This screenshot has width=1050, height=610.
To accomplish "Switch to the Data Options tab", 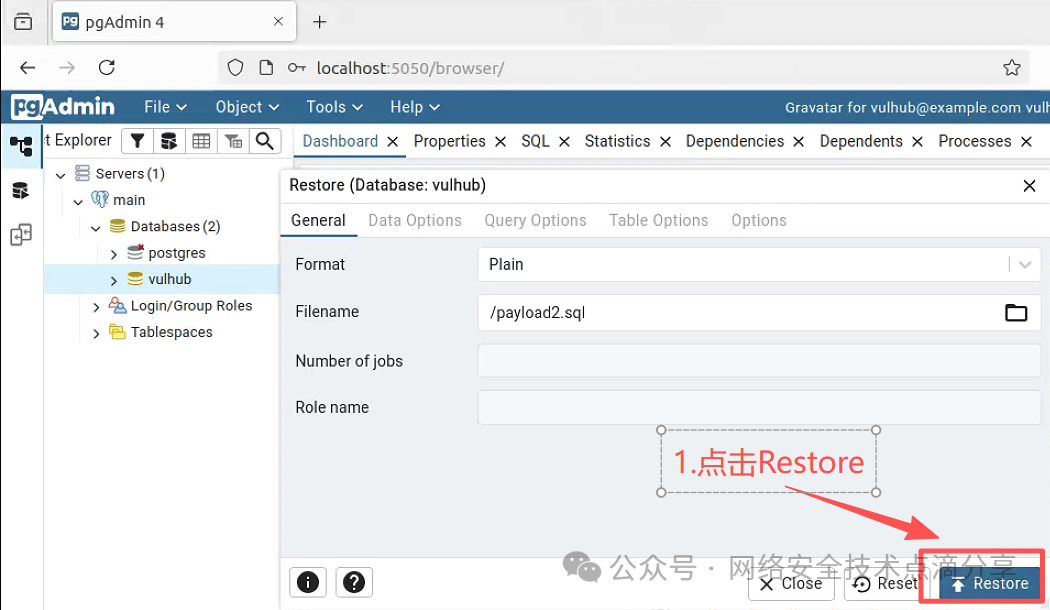I will point(415,220).
